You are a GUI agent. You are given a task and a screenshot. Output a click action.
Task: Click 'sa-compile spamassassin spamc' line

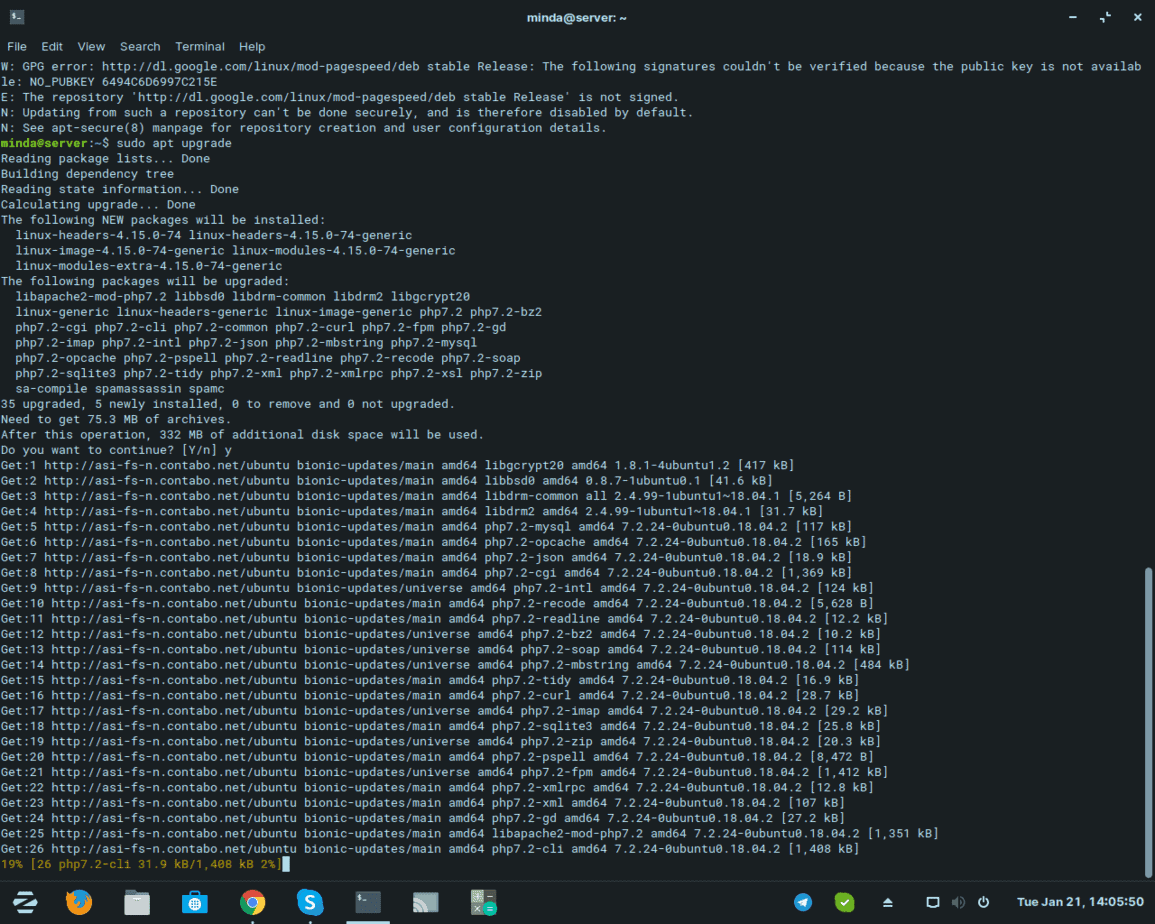[120, 388]
